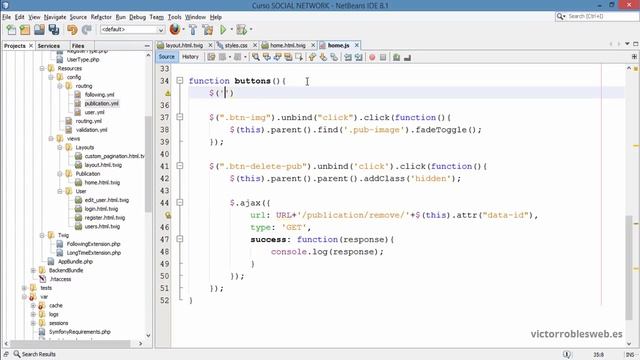This screenshot has height=360, width=640.
Task: Collapse the Resources folder node
Action: click(x=42, y=69)
